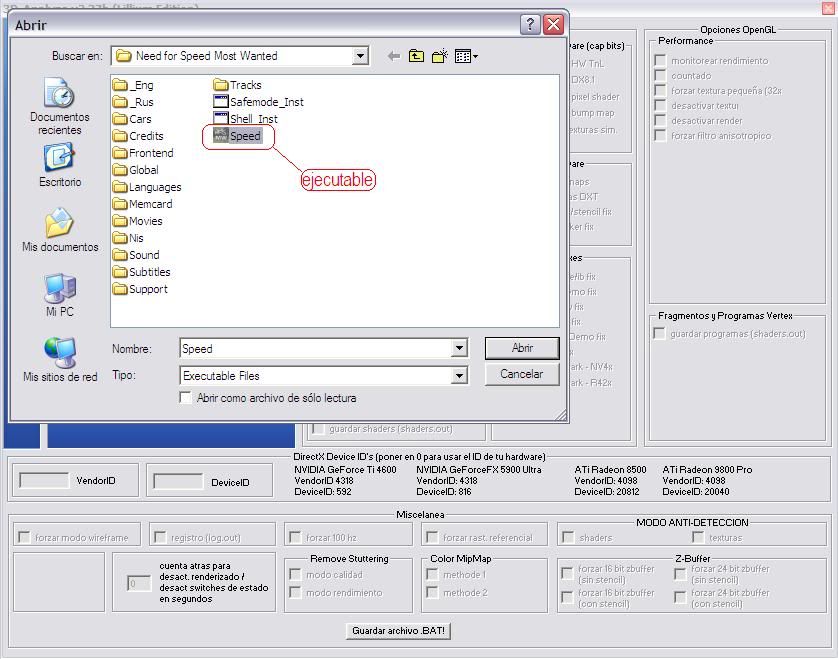Expand the Tipo file type dropdown

(459, 376)
